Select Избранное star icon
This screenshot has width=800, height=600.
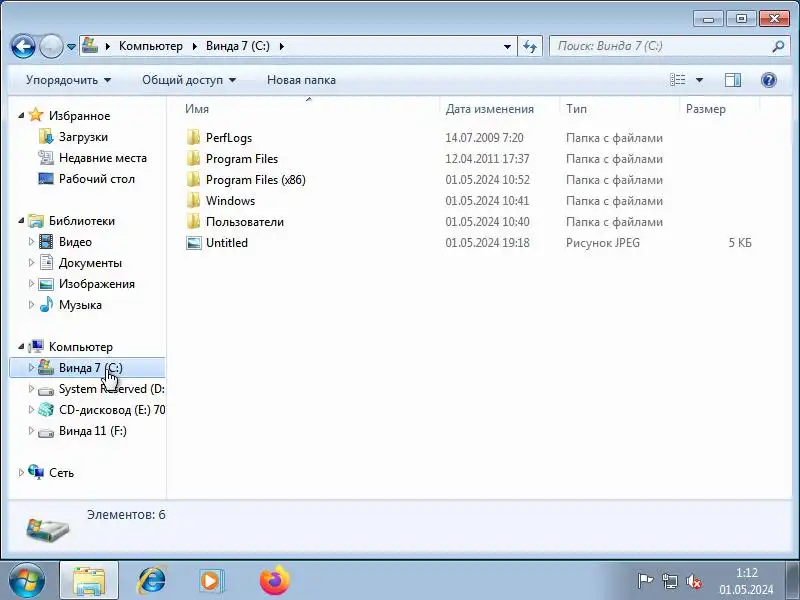(x=36, y=115)
